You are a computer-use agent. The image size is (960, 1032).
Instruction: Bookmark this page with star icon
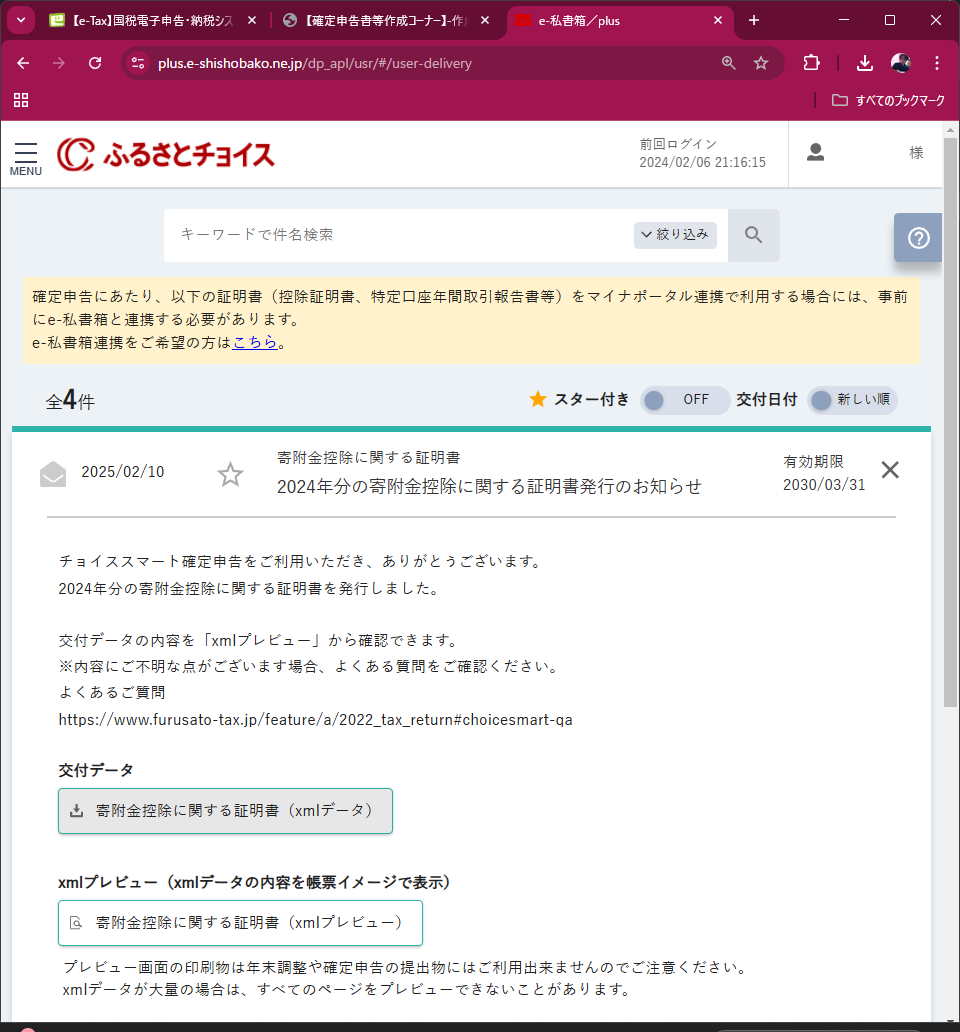761,63
